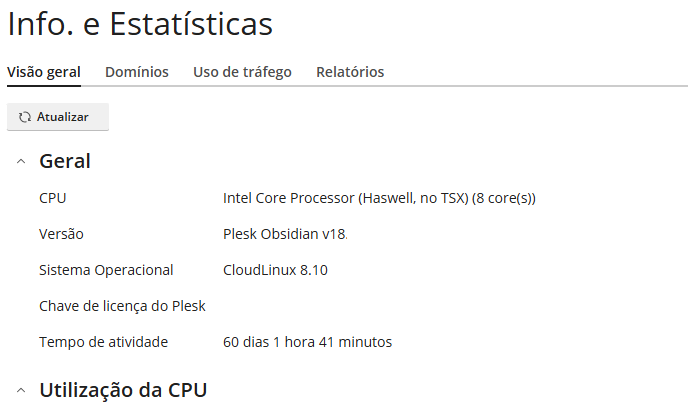Screen dimensions: 688x419
Task: Click the refresh icon beside Atualizar
Action: click(x=25, y=117)
